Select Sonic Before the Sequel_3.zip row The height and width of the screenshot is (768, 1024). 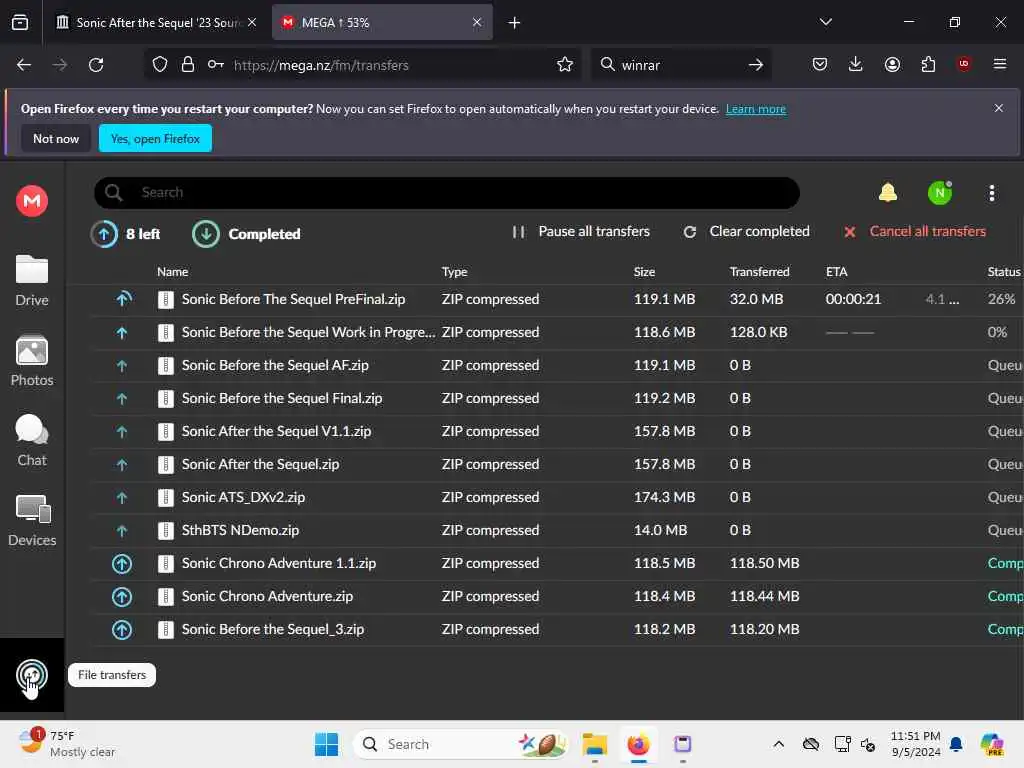pyautogui.click(x=556, y=630)
